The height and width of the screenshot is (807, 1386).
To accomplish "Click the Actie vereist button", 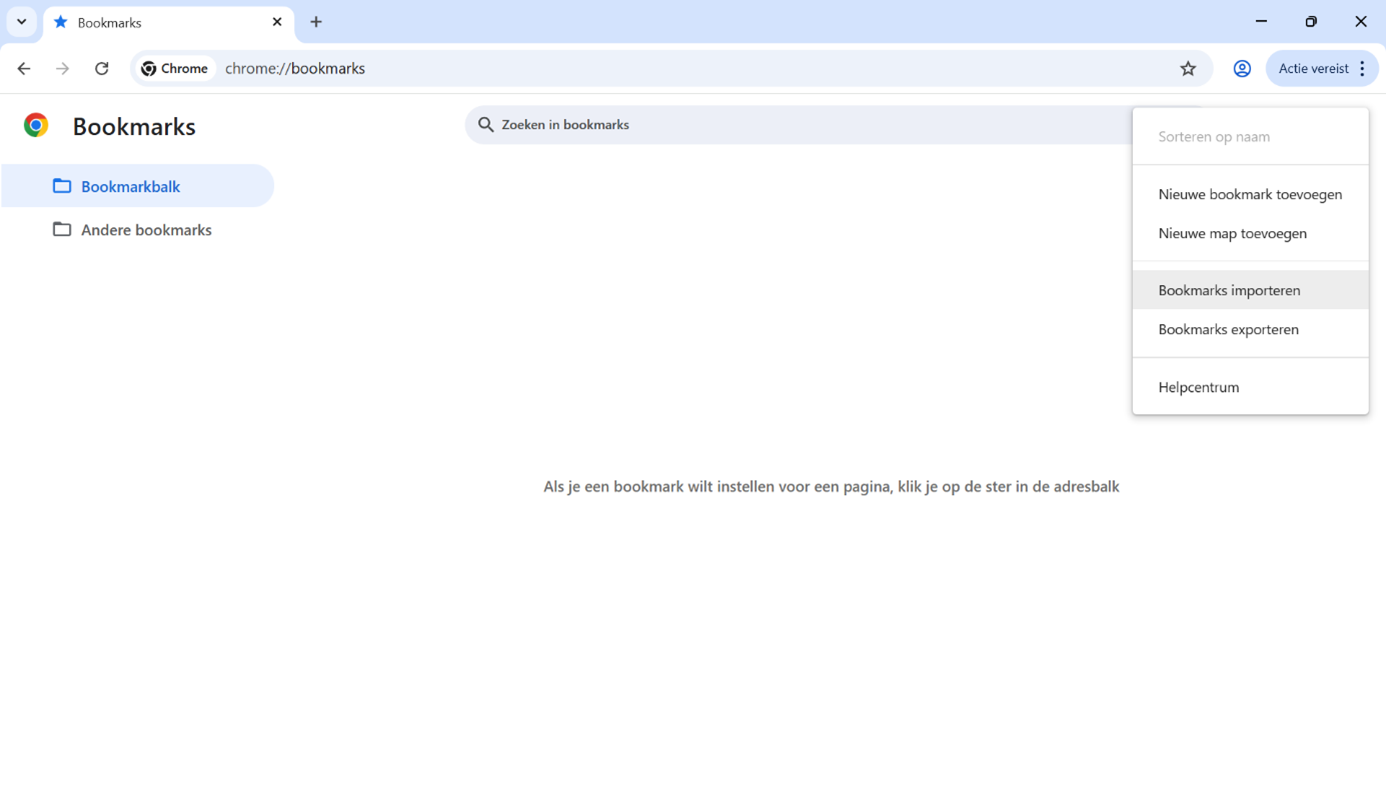I will pyautogui.click(x=1314, y=68).
